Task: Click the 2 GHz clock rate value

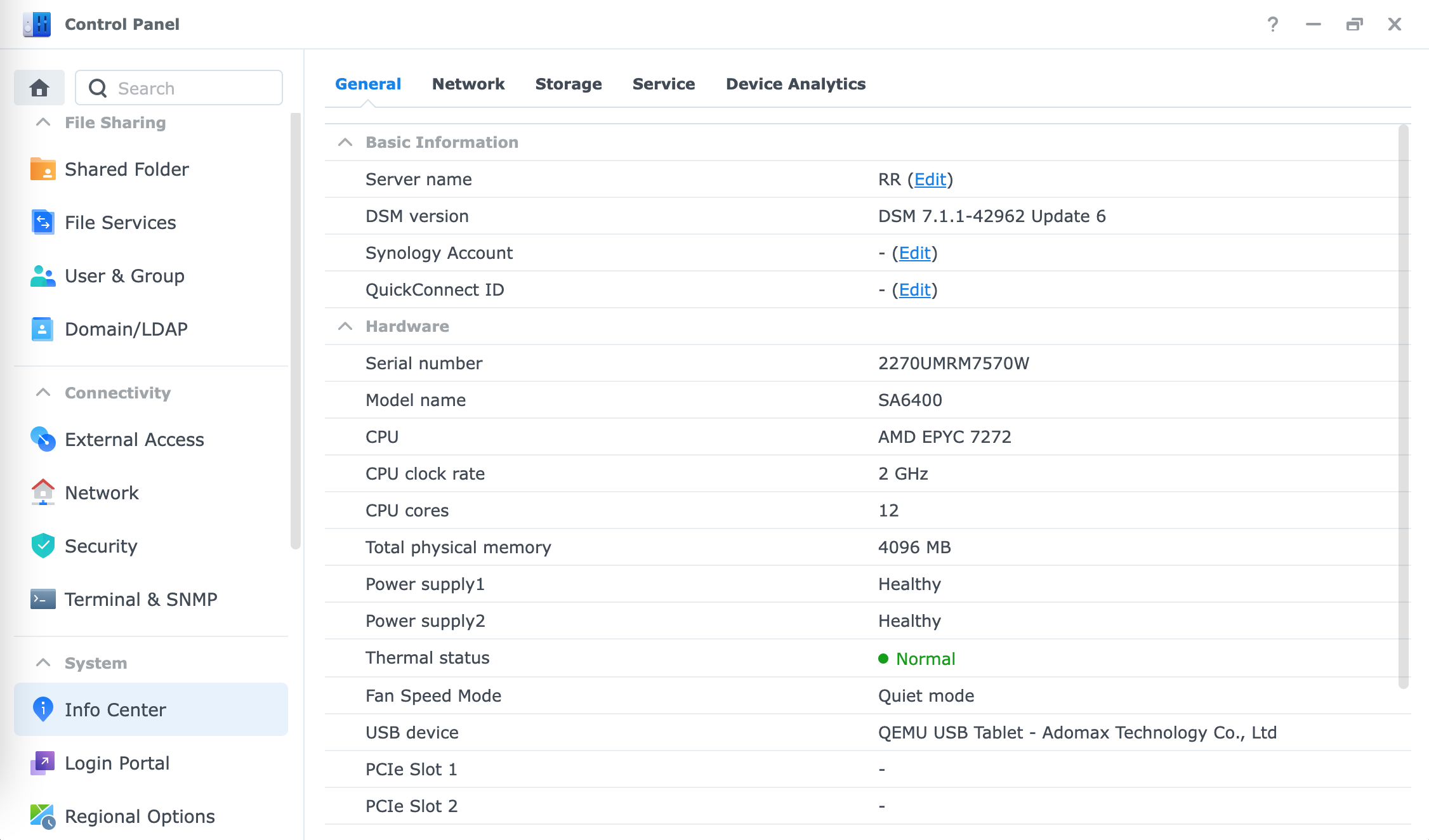Action: pos(903,474)
